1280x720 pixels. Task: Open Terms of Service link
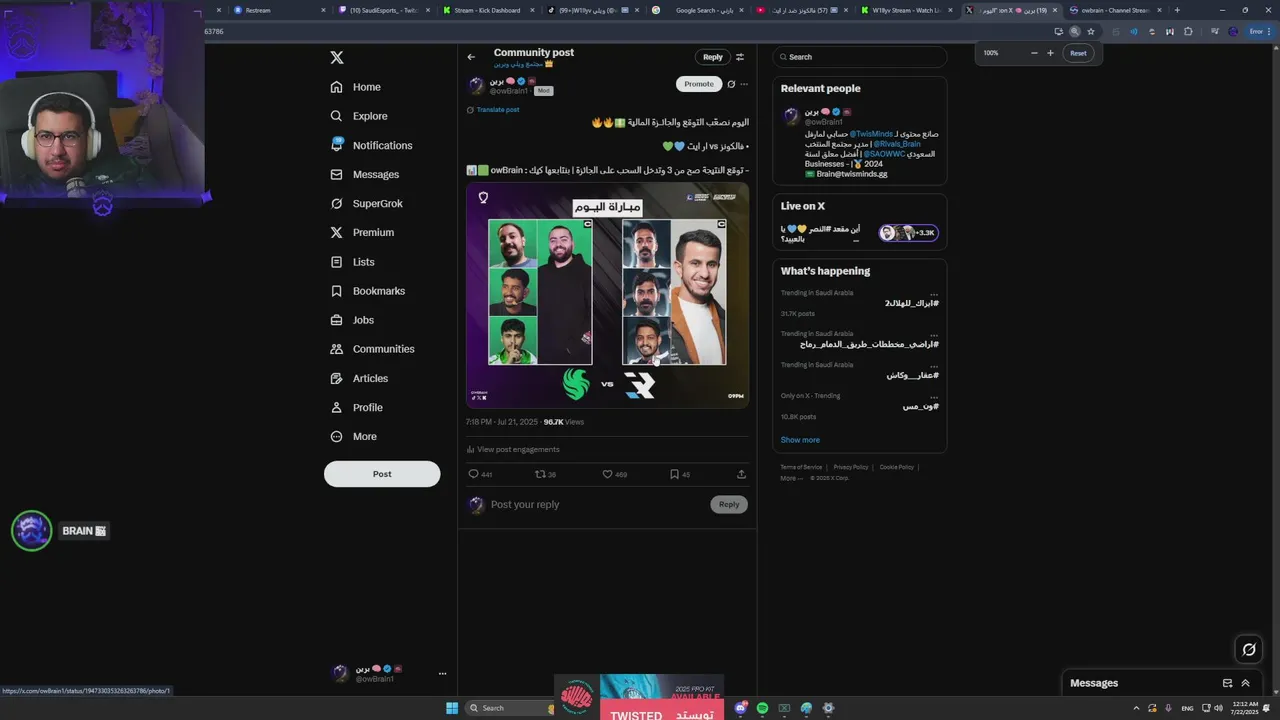(801, 467)
